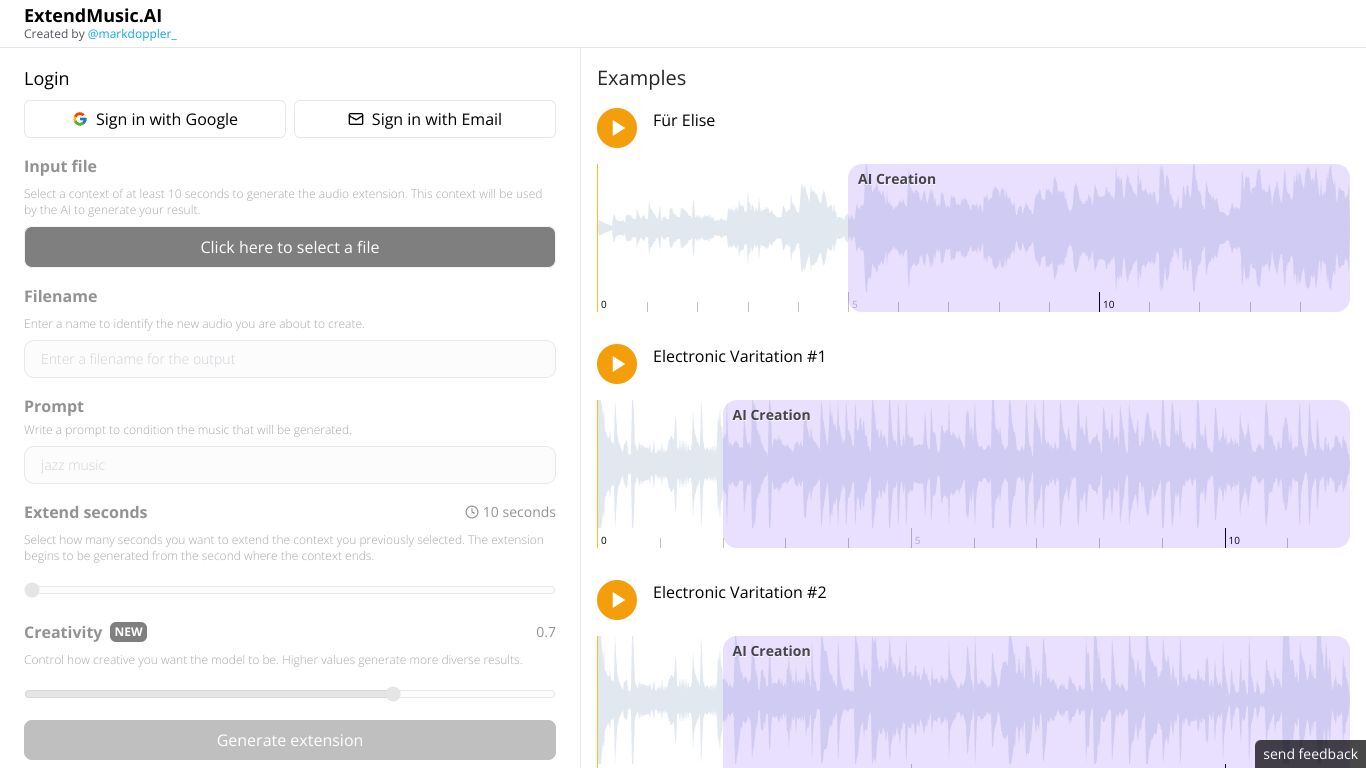Image resolution: width=1366 pixels, height=768 pixels.
Task: Click the 0.7 creativity value
Action: click(546, 632)
